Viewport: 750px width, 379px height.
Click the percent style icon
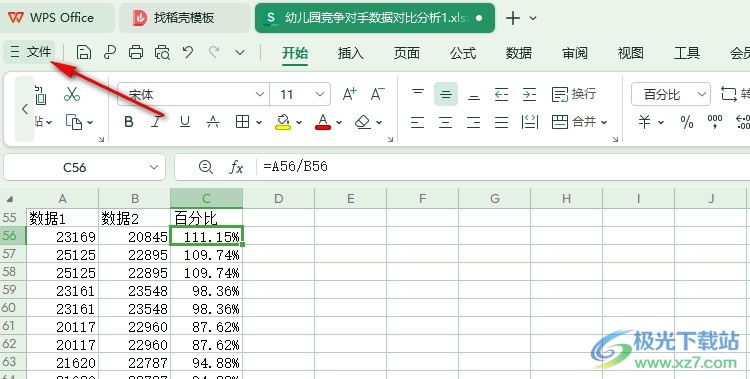pyautogui.click(x=687, y=122)
